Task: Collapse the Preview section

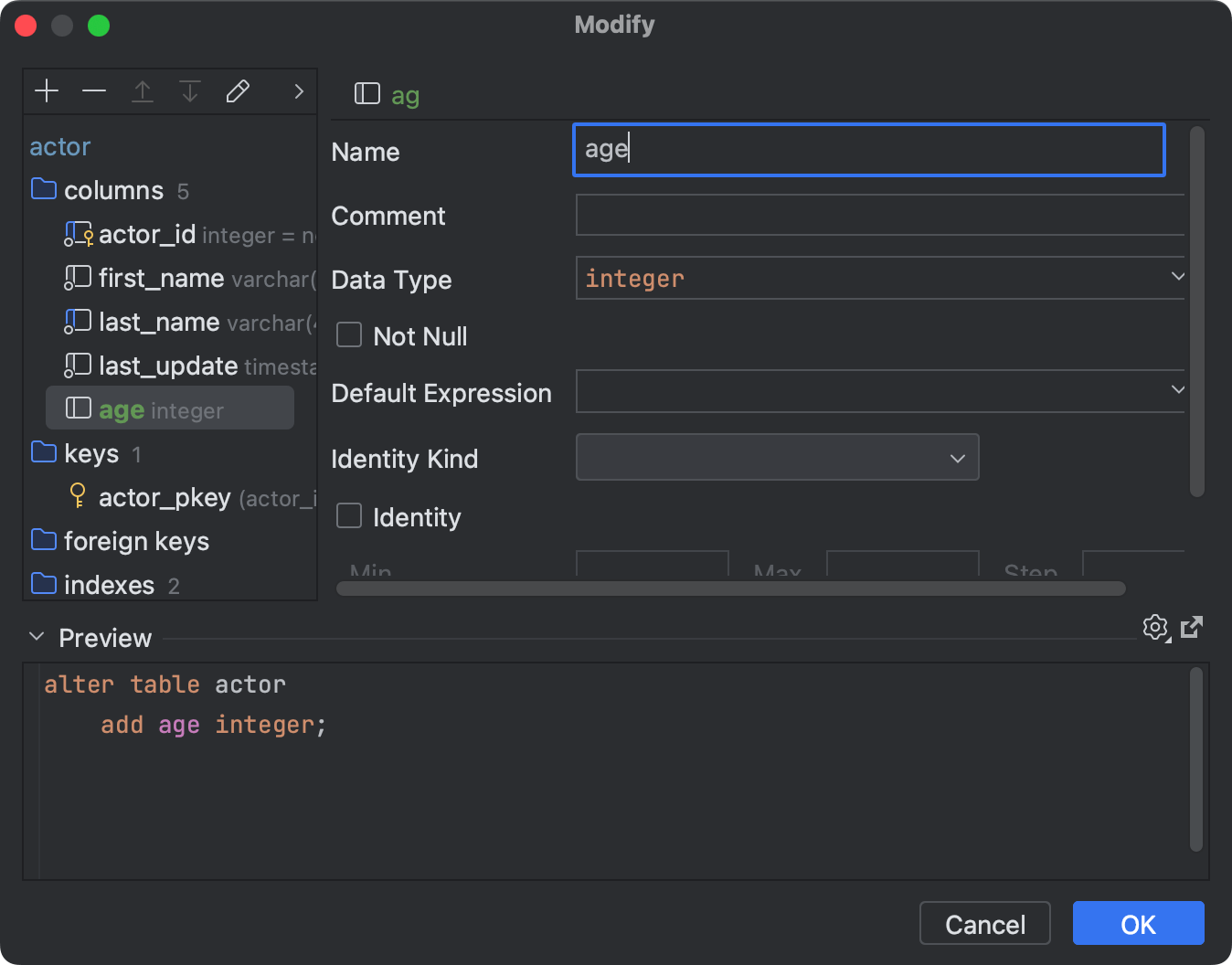Action: coord(37,636)
